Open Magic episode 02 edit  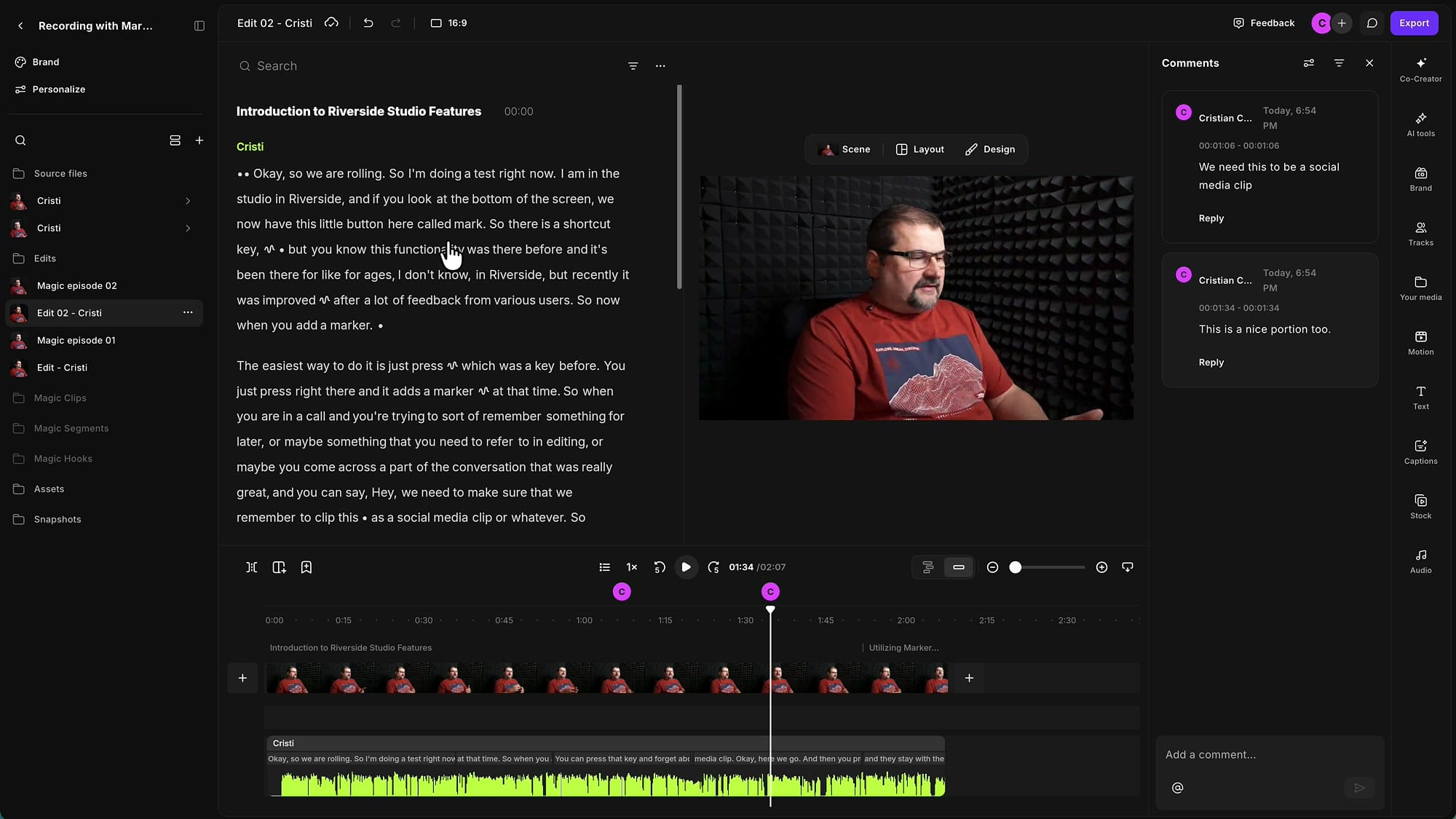tap(76, 286)
